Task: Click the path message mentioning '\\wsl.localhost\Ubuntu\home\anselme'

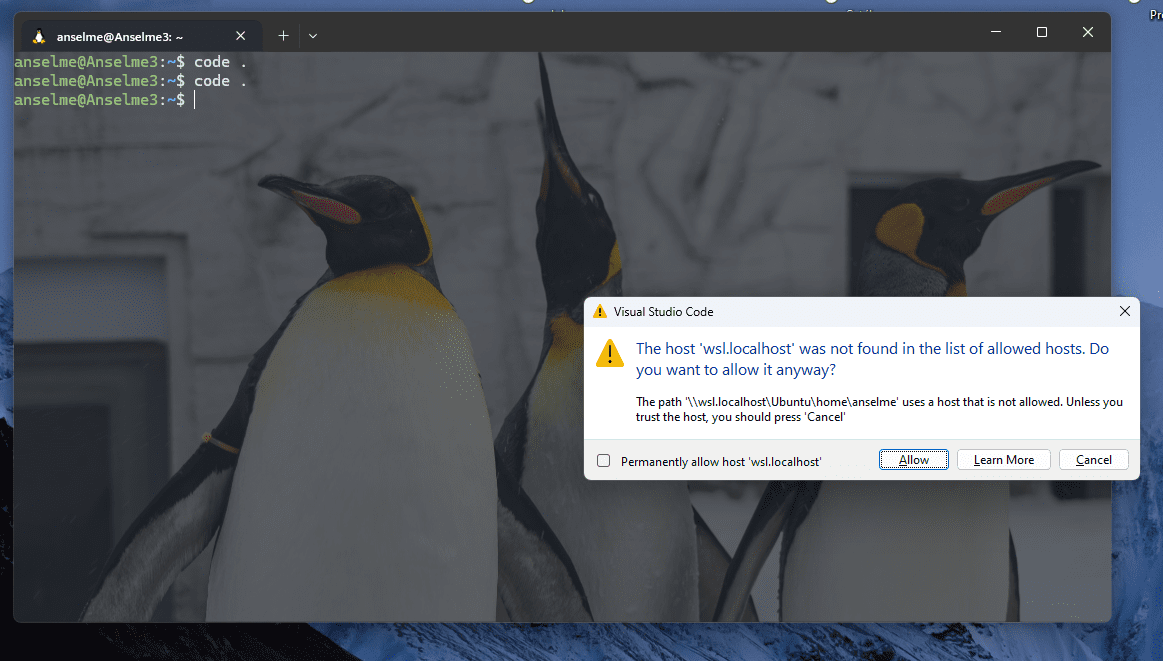Action: coord(879,410)
